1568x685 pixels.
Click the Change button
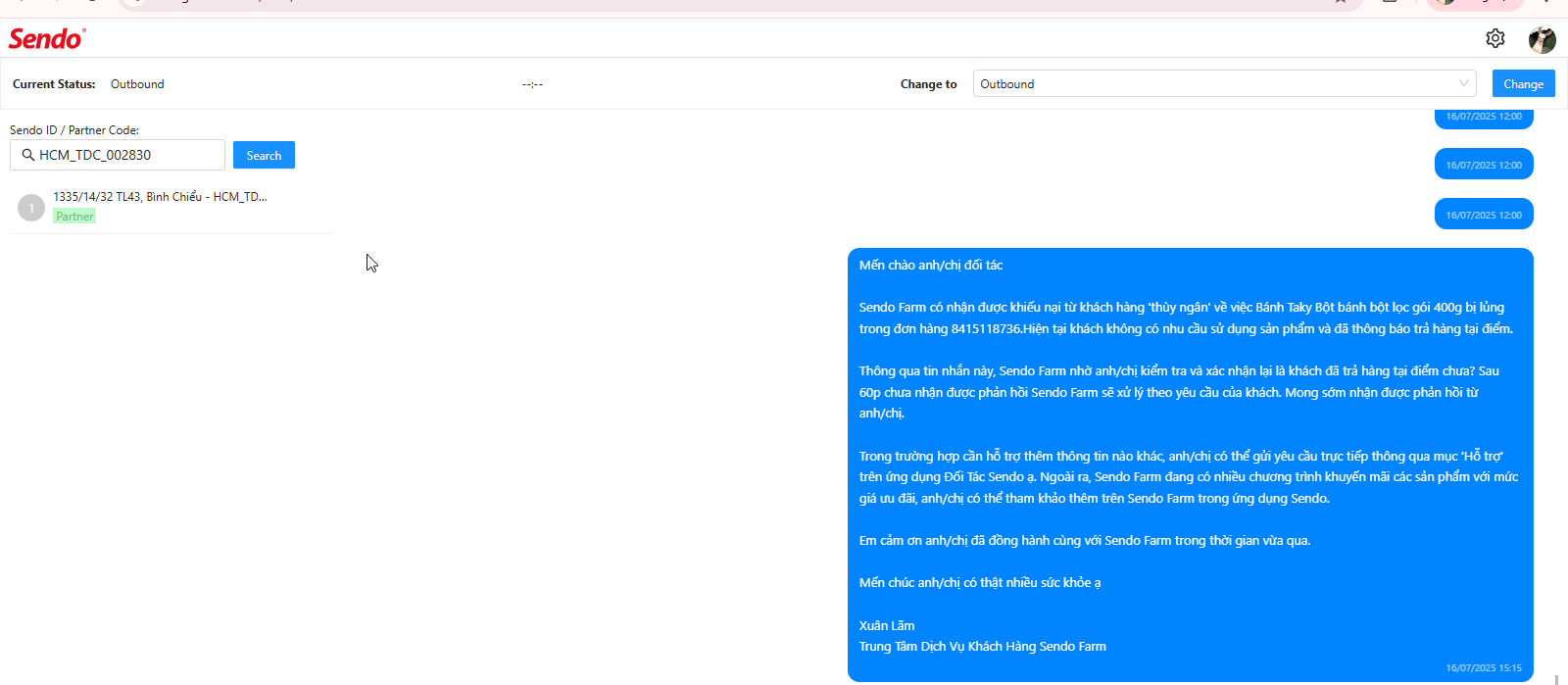(1523, 83)
